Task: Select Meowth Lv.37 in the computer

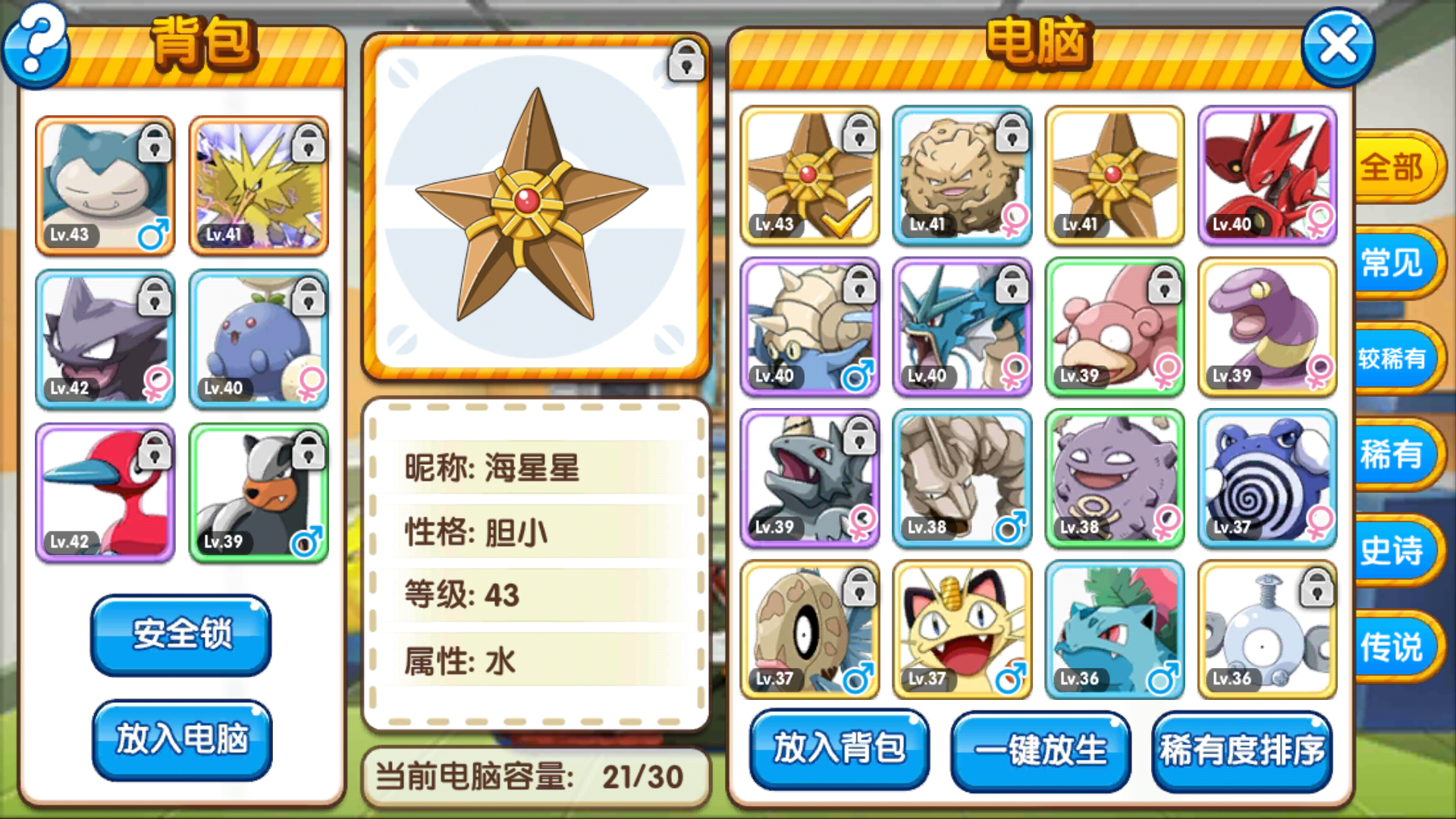Action: tap(962, 629)
